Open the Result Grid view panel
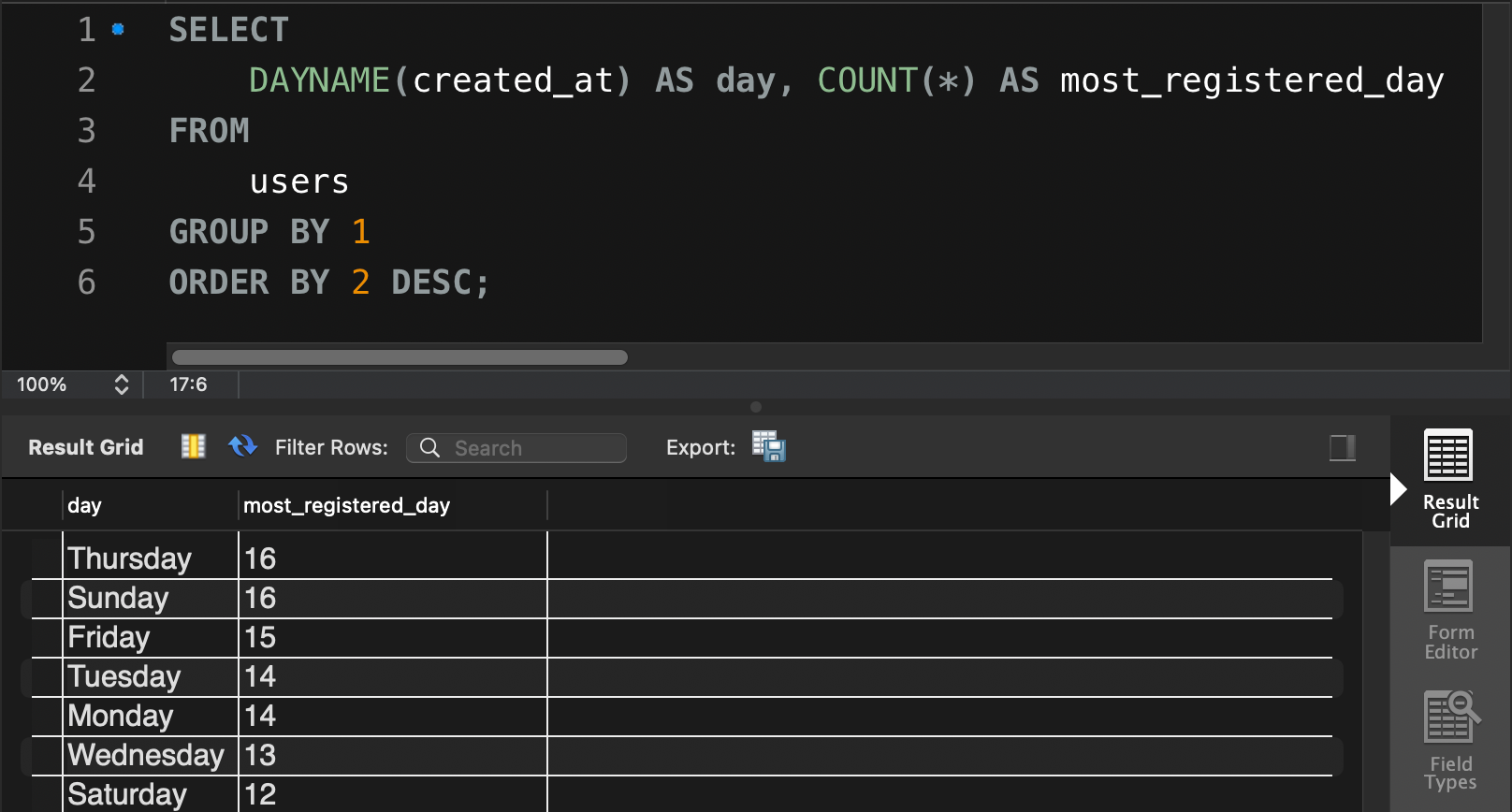Image resolution: width=1512 pixels, height=812 pixels. click(1449, 478)
